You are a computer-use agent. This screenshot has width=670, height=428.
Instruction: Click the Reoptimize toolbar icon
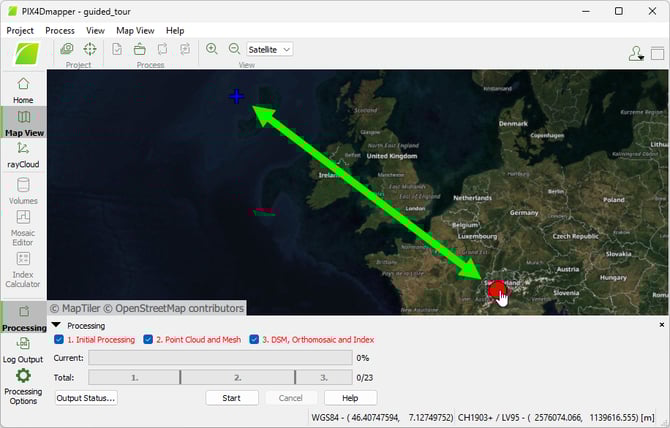click(x=162, y=49)
